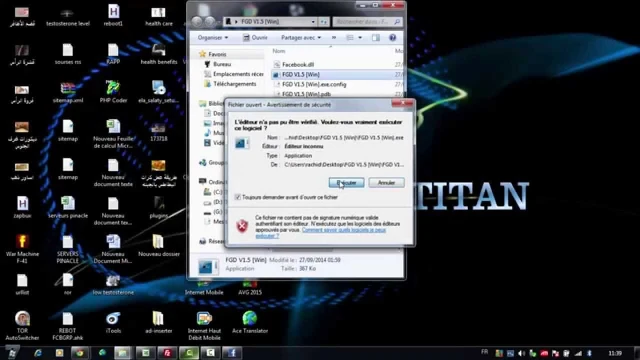
Task: Click the 173718 desktop icon
Action: pos(159,131)
